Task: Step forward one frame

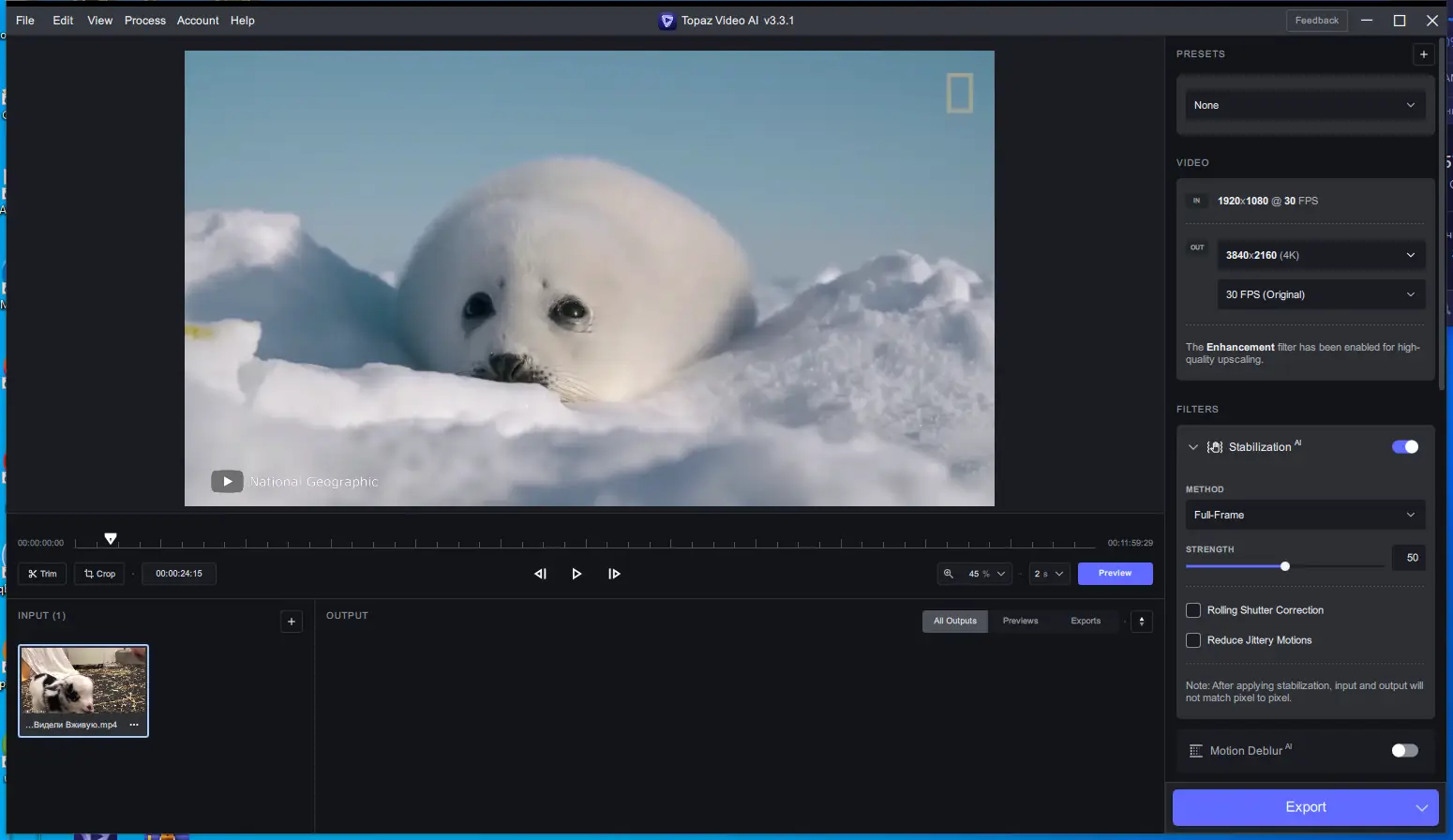Action: [614, 574]
